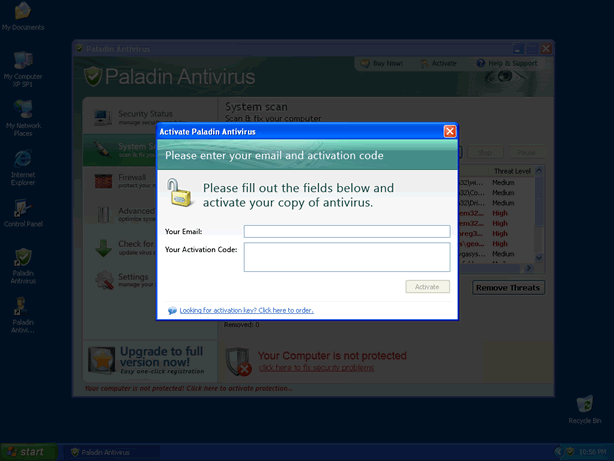The width and height of the screenshot is (614, 461).
Task: Close the Activate Paladin Antivirus dialog
Action: pyautogui.click(x=449, y=131)
